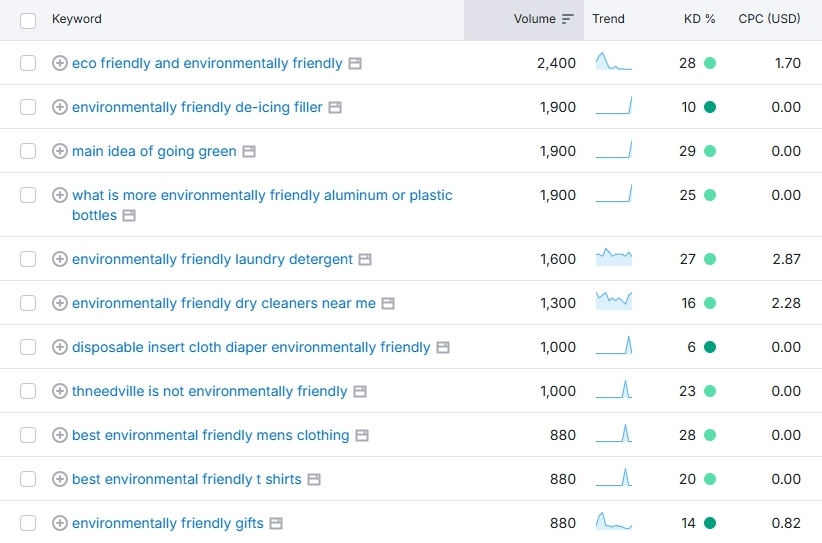Click the SERP icon beside 'environmentally friendly gifts'
Screen dimensions: 822x543
(276, 523)
